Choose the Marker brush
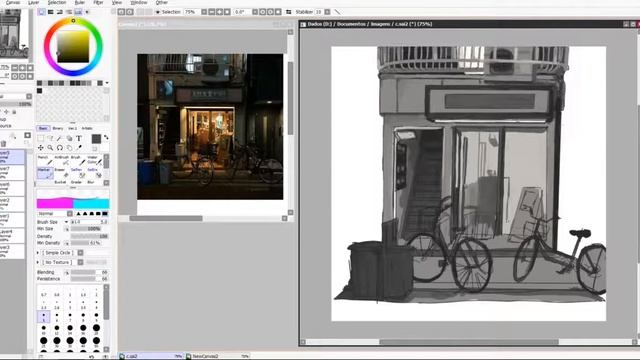Screen dimensions: 640x360 pos(45,173)
